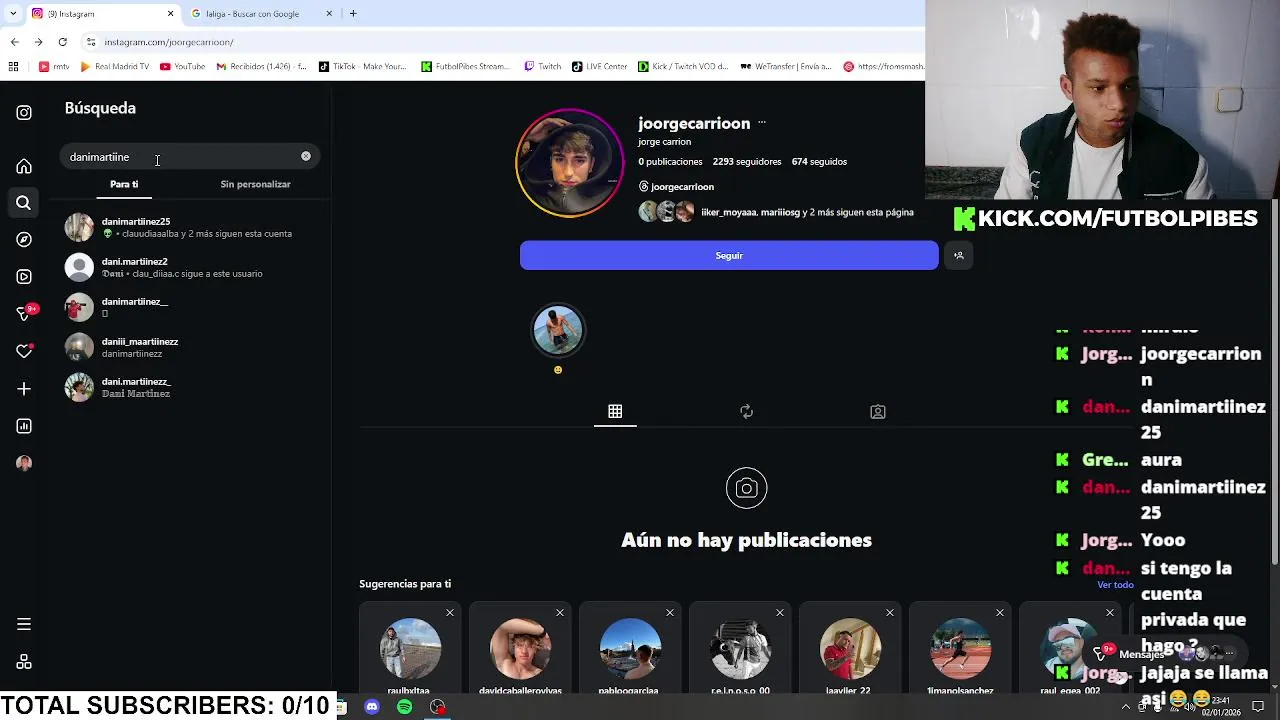Open the Dashboard chart icon in sidebar
Viewport: 1280px width, 720px height.
(24, 426)
